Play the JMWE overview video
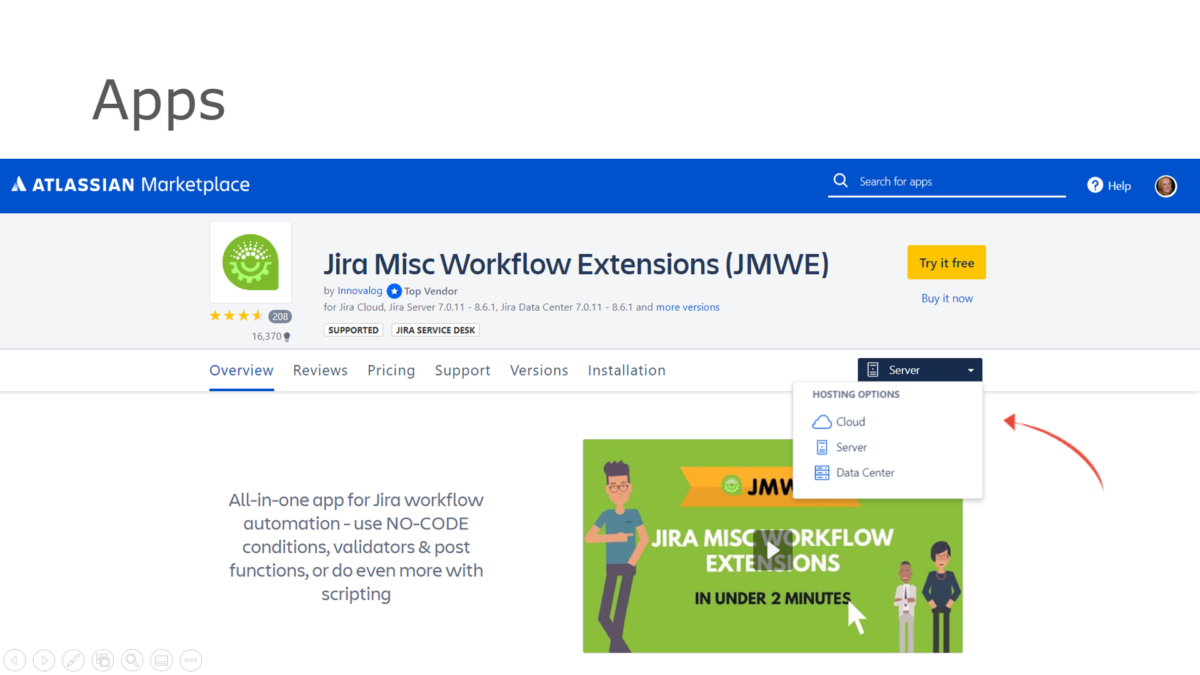Screen dimensions: 1200x675 (771, 548)
